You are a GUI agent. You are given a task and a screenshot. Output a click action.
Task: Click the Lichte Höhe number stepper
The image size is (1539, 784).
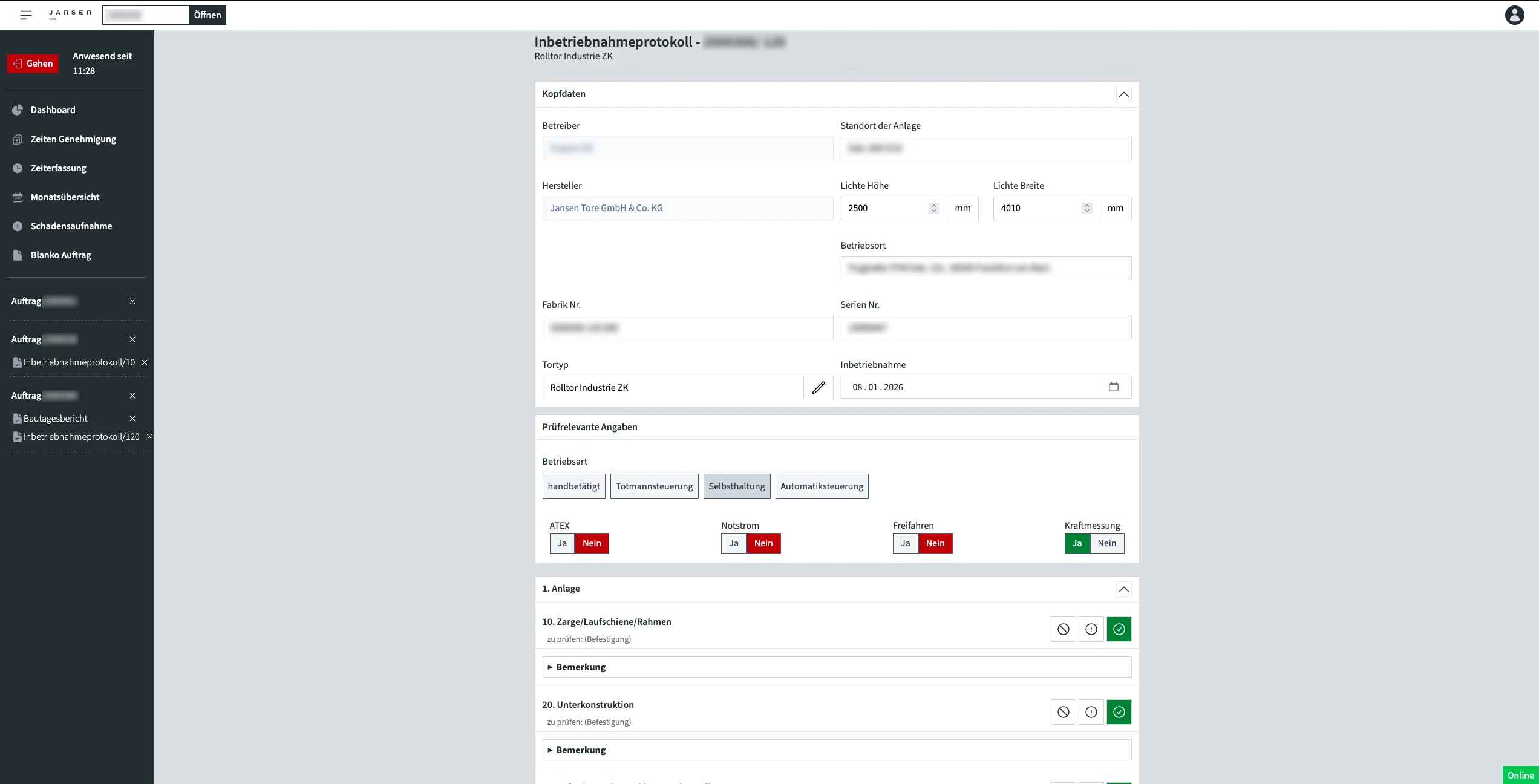[x=933, y=208]
